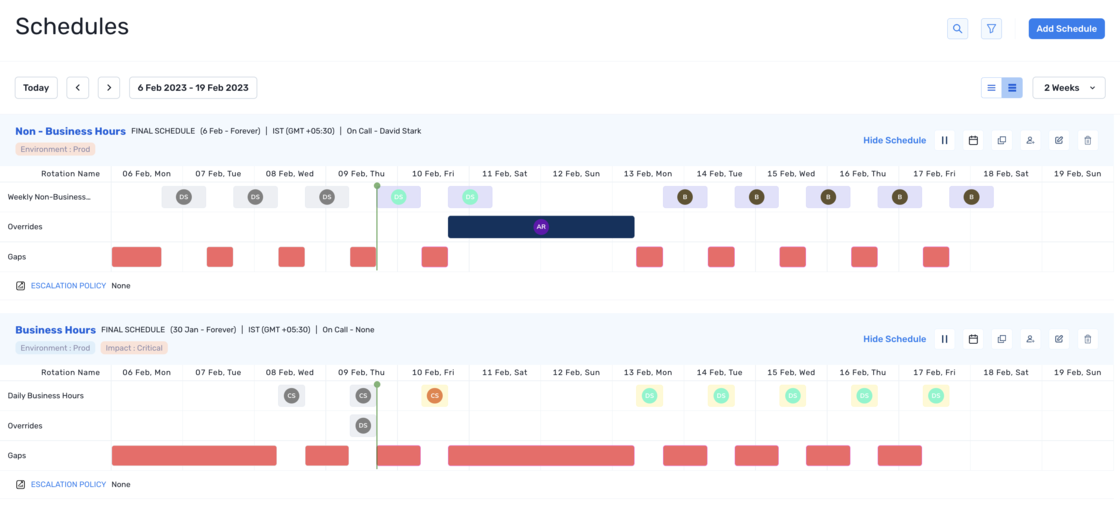Image resolution: width=1120 pixels, height=507 pixels.
Task: Open escalation policy icon for Business Hours
Action: pyautogui.click(x=21, y=484)
